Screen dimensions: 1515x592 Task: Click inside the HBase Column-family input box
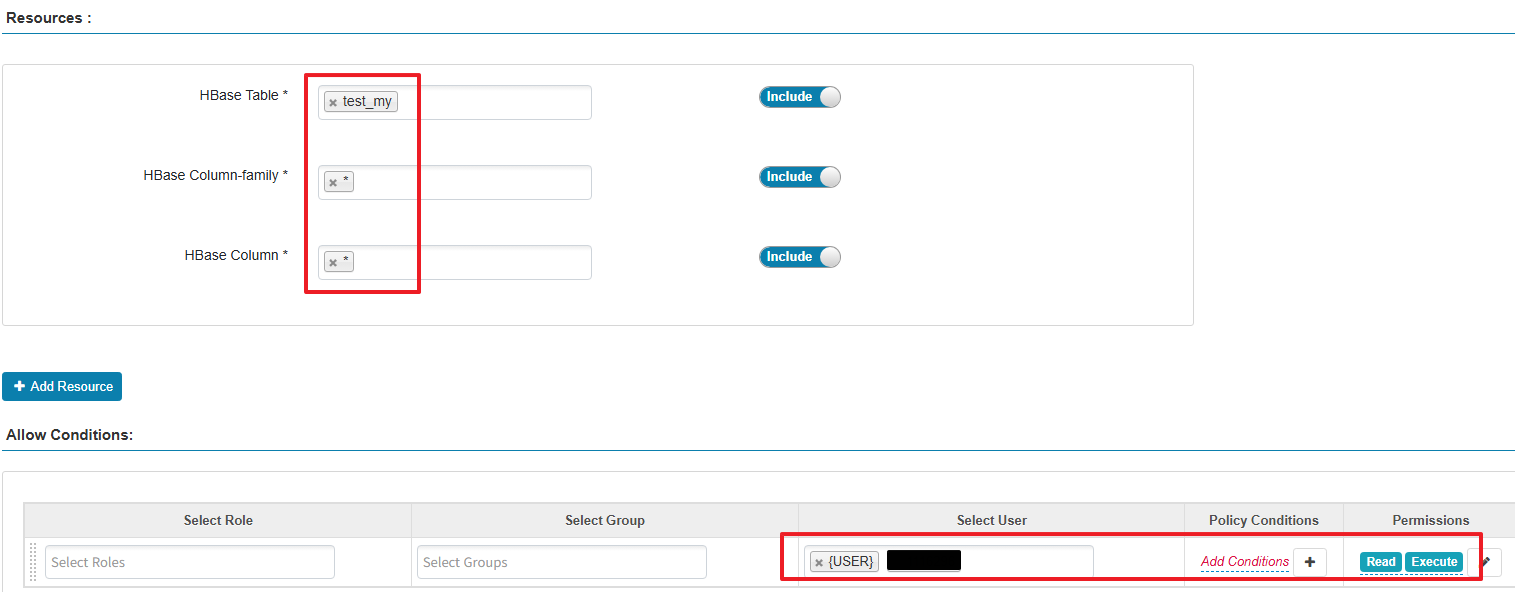(455, 182)
